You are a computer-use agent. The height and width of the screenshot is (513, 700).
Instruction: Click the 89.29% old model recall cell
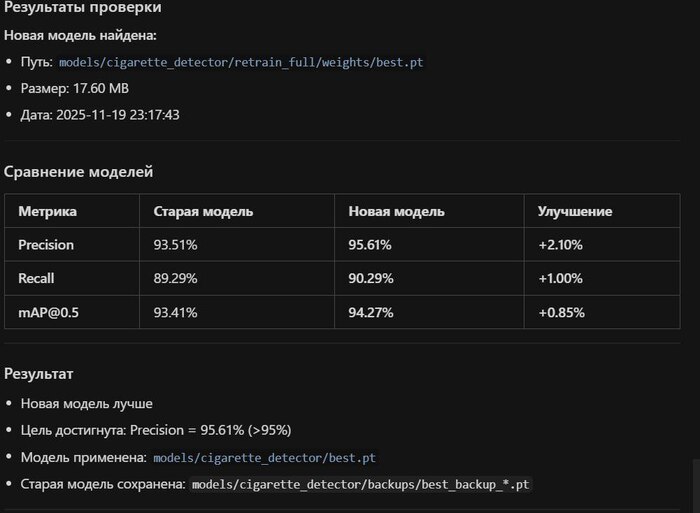175,278
